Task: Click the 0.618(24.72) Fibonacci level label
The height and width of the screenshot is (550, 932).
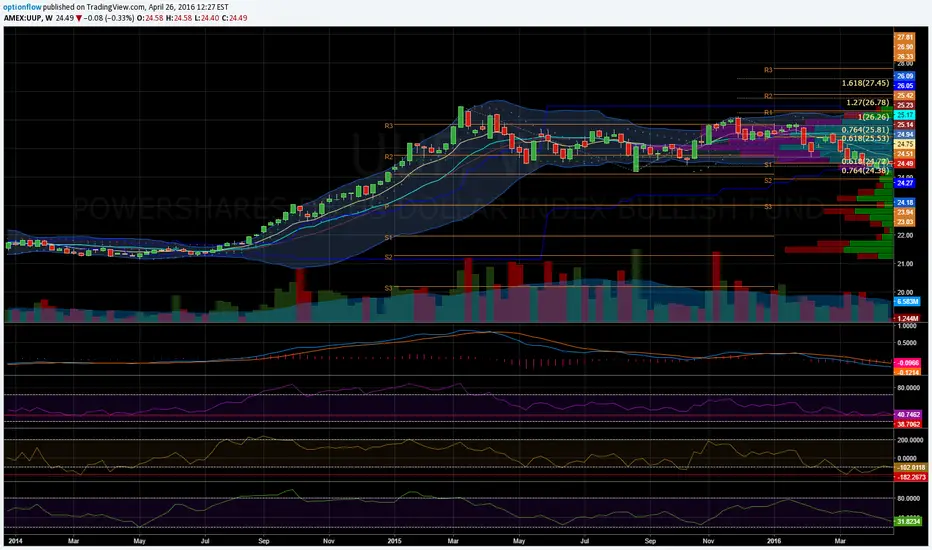Action: point(865,162)
